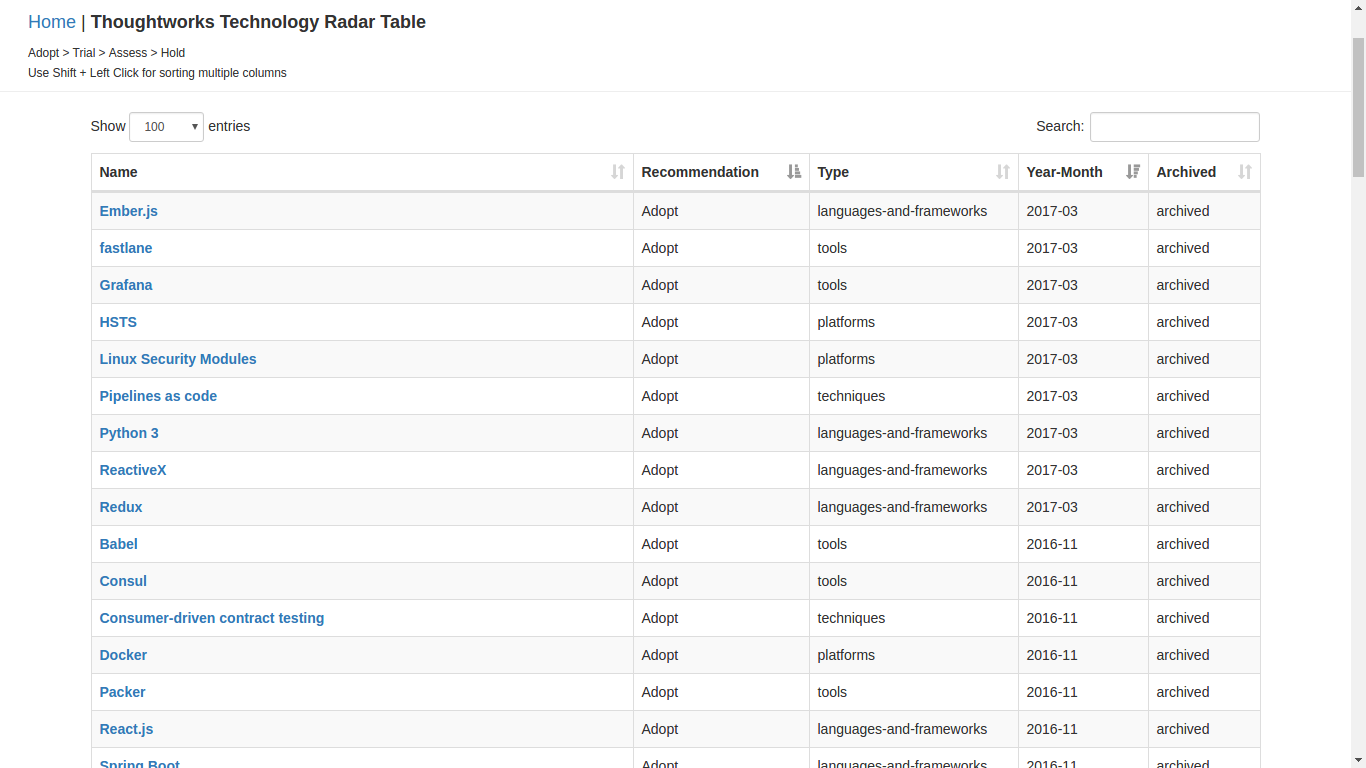Screen dimensions: 1366x768
Task: Open the Packer link
Action: [x=122, y=692]
